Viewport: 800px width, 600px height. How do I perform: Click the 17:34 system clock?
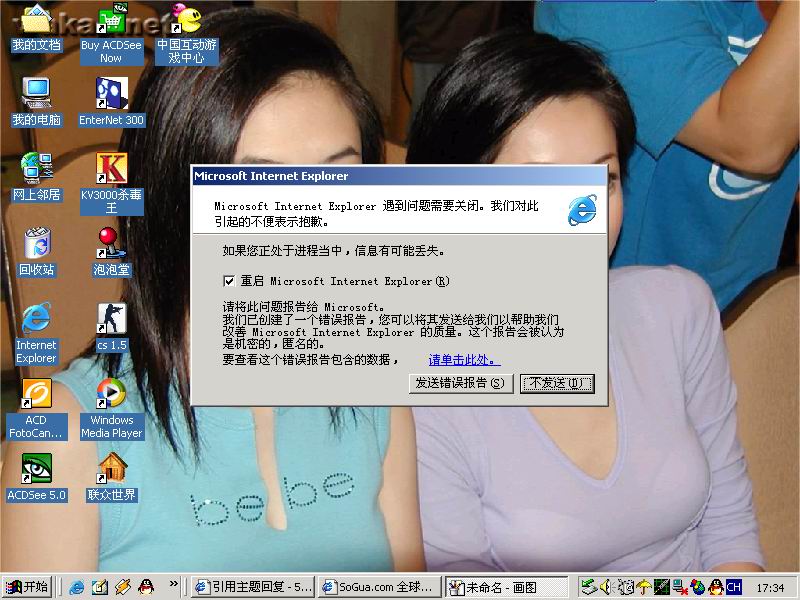pos(770,588)
